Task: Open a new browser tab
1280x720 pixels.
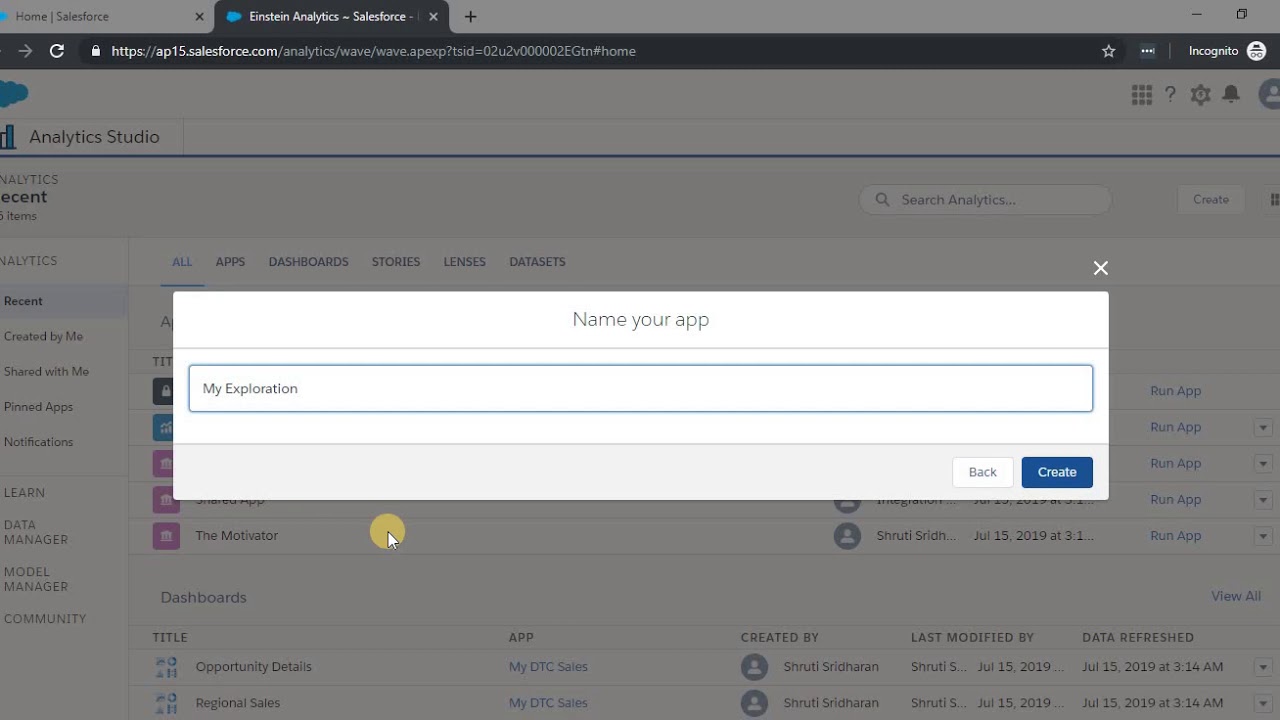Action: pyautogui.click(x=471, y=17)
